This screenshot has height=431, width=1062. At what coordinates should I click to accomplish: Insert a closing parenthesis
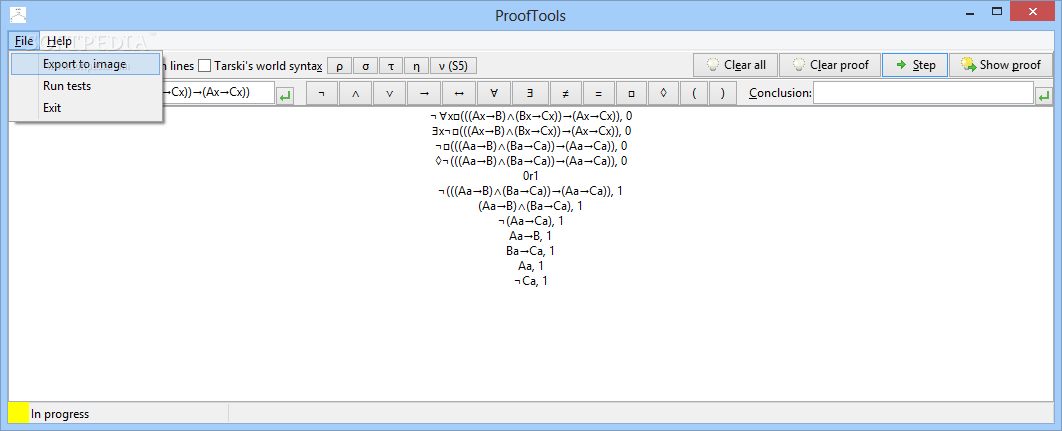pyautogui.click(x=723, y=94)
